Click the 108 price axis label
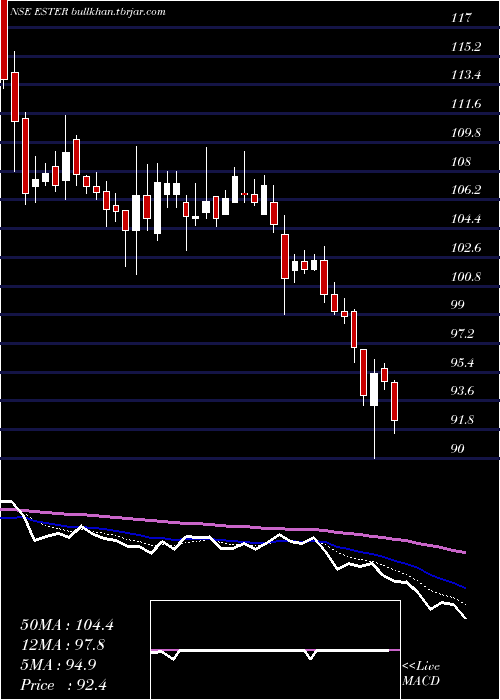Image resolution: width=500 pixels, height=700 pixels. pos(462,162)
